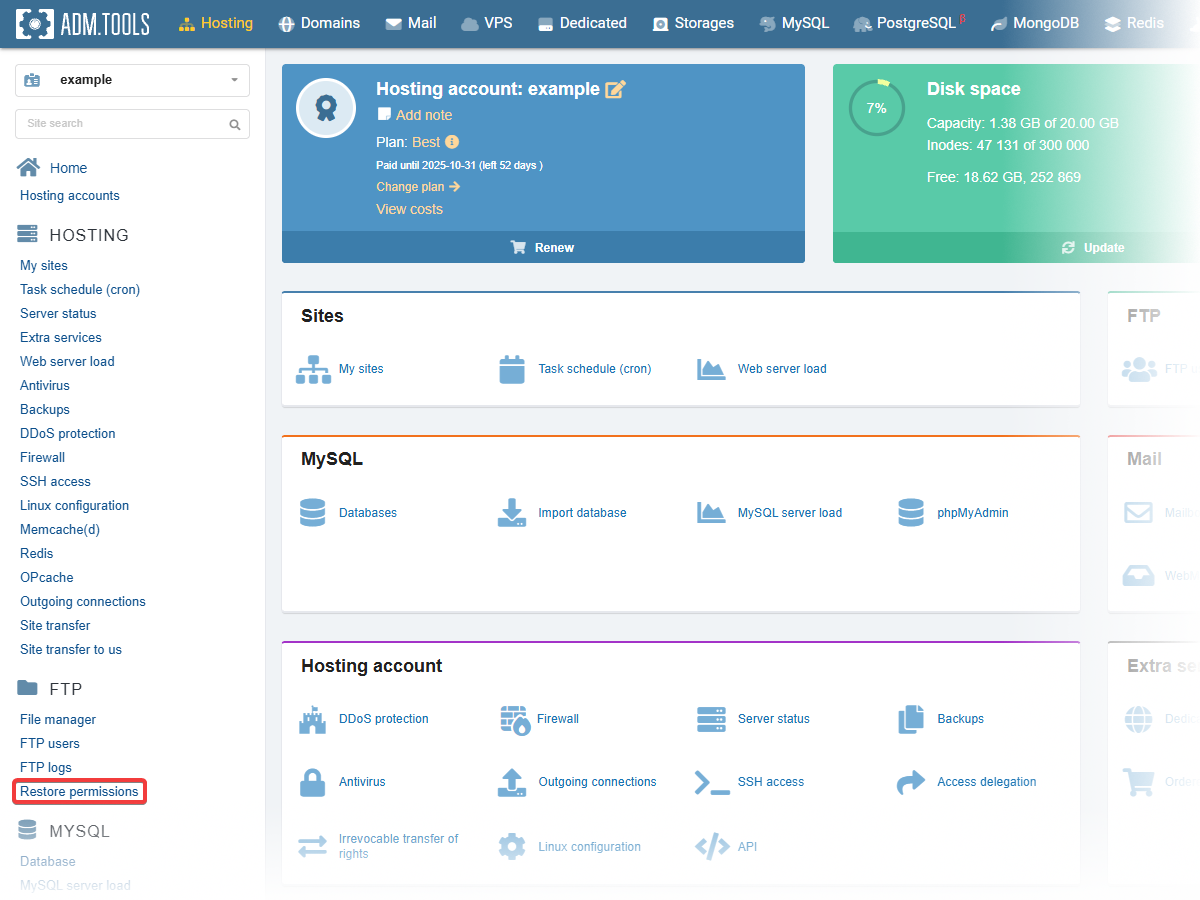Click the Firewall brick icon
This screenshot has width=1200, height=900.
[513, 719]
